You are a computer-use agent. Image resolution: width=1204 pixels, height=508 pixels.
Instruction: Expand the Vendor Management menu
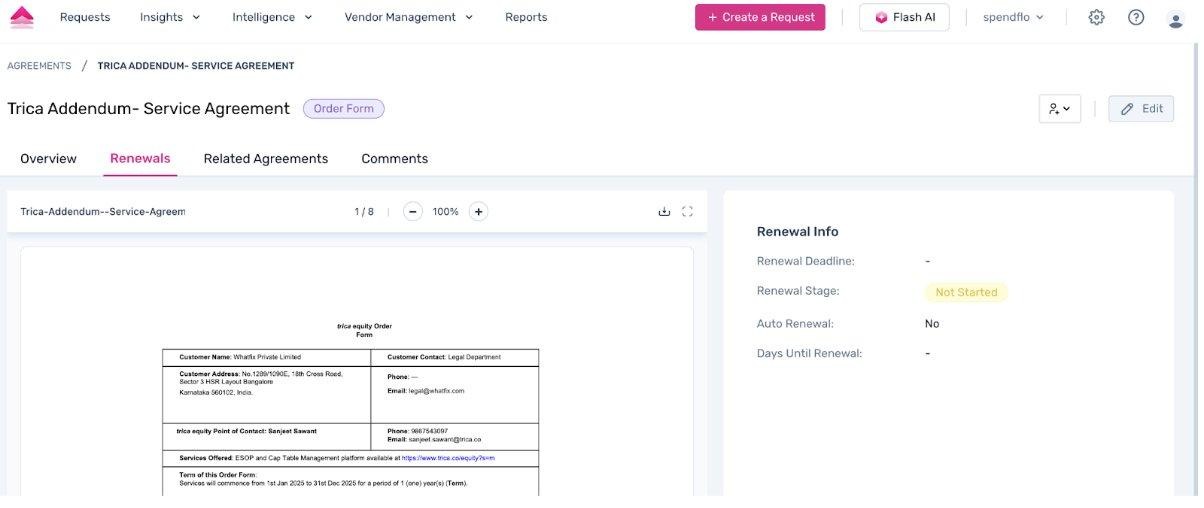click(x=409, y=17)
